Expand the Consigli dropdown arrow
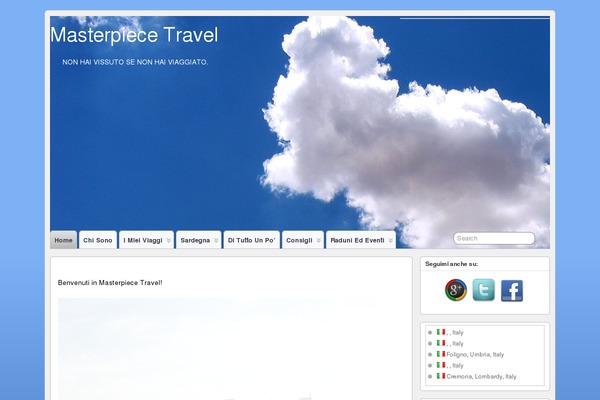This screenshot has height=400, width=600. 318,240
